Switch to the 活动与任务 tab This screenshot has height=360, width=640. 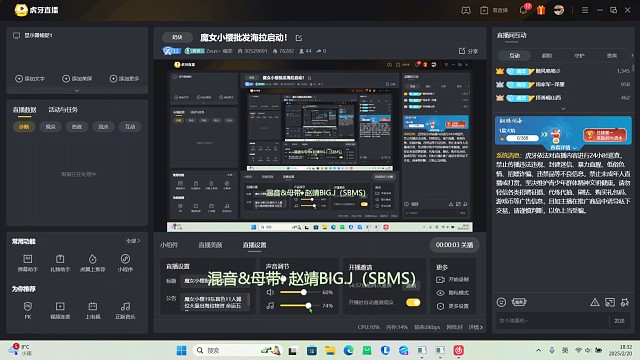click(x=63, y=110)
